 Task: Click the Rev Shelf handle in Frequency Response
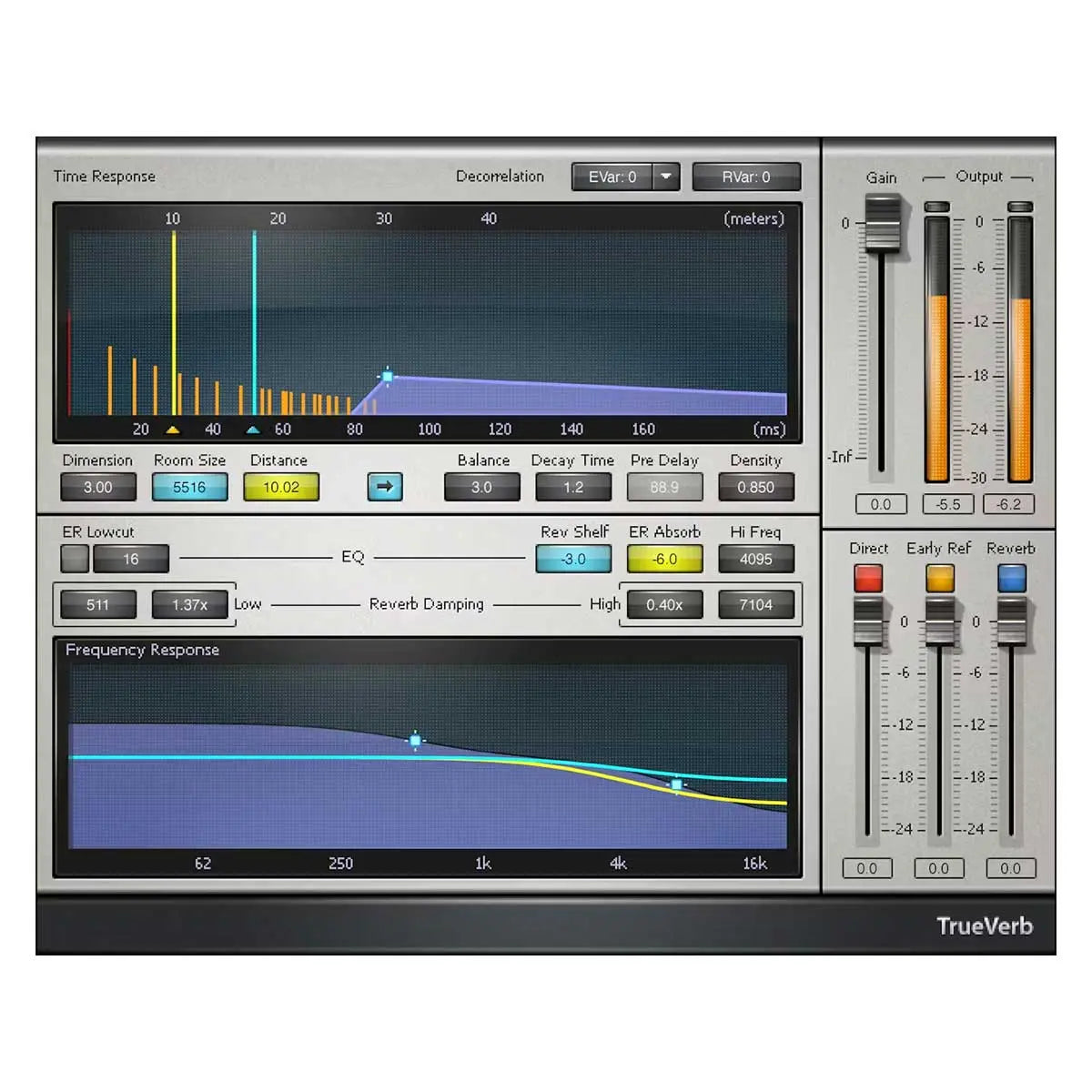[415, 741]
